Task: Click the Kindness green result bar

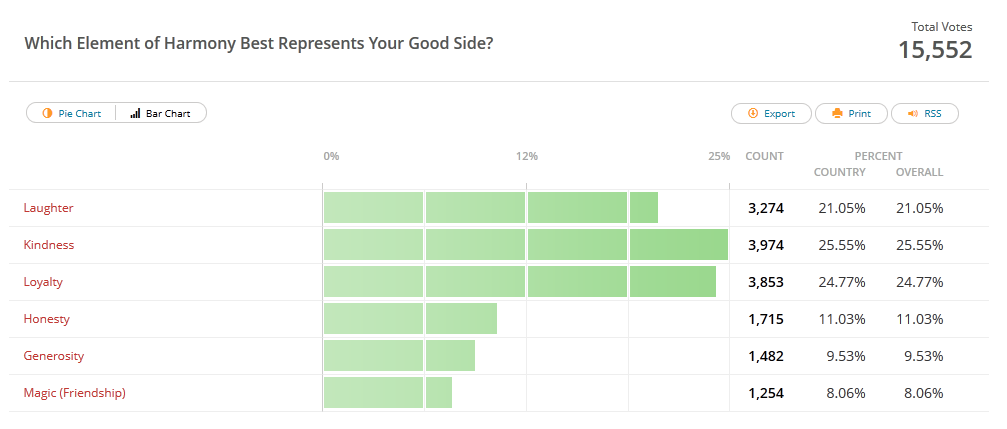Action: click(x=525, y=245)
